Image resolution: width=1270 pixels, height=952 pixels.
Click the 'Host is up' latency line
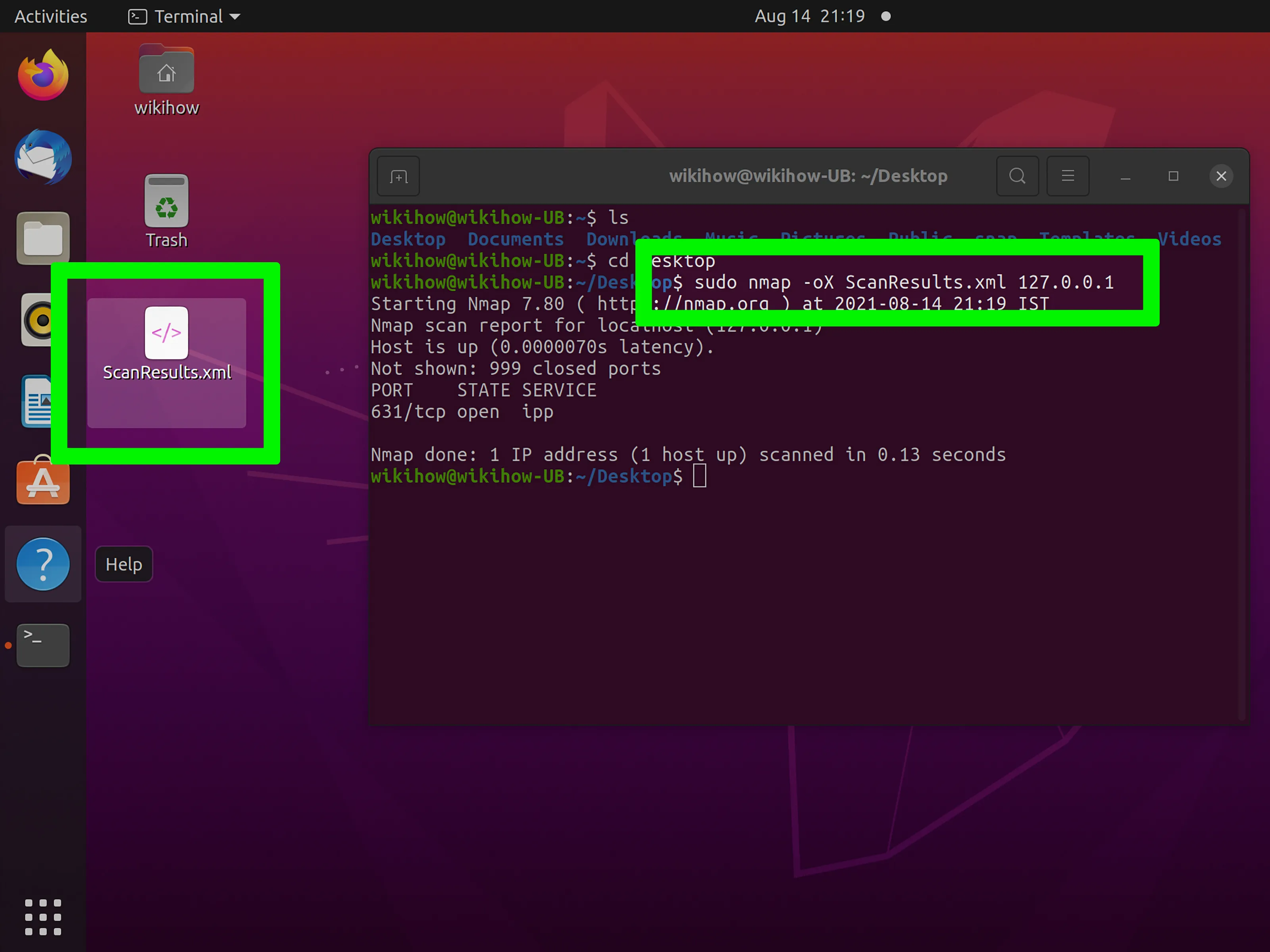pyautogui.click(x=542, y=347)
